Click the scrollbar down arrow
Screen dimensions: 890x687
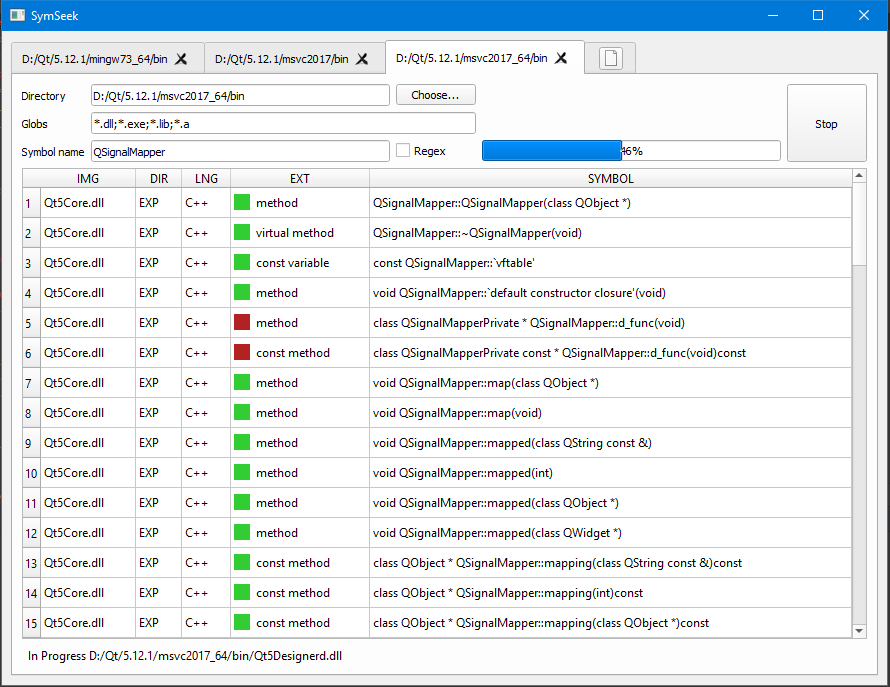[x=859, y=631]
